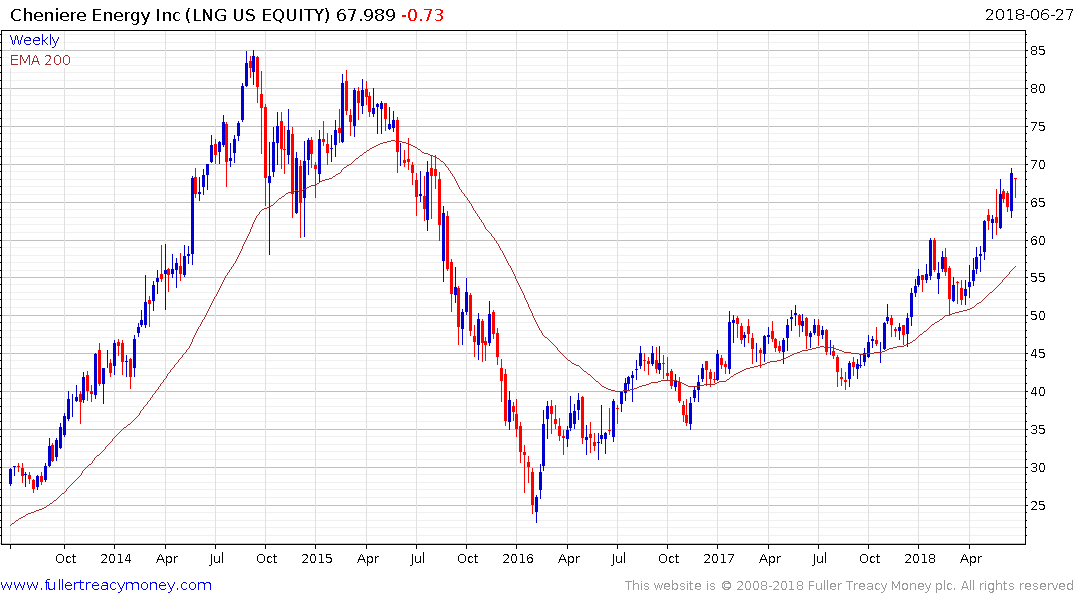The image size is (1075, 600).
Task: Click the 2014 year label on time axis
Action: (x=116, y=558)
